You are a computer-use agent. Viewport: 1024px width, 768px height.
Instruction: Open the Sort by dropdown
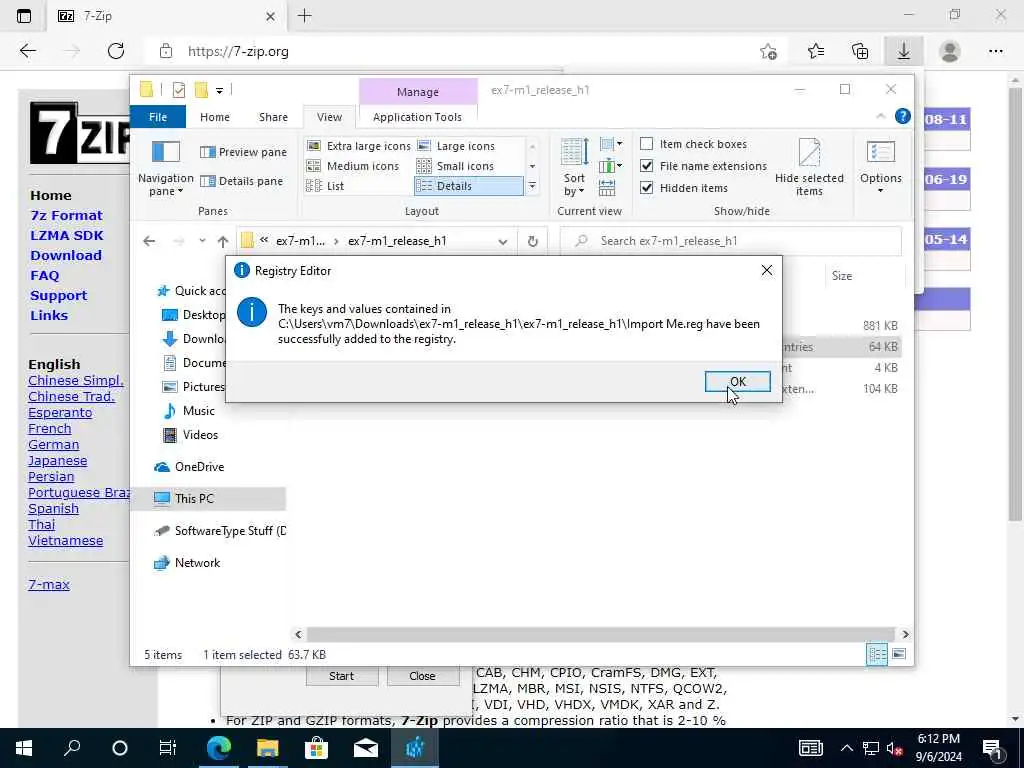tap(575, 167)
